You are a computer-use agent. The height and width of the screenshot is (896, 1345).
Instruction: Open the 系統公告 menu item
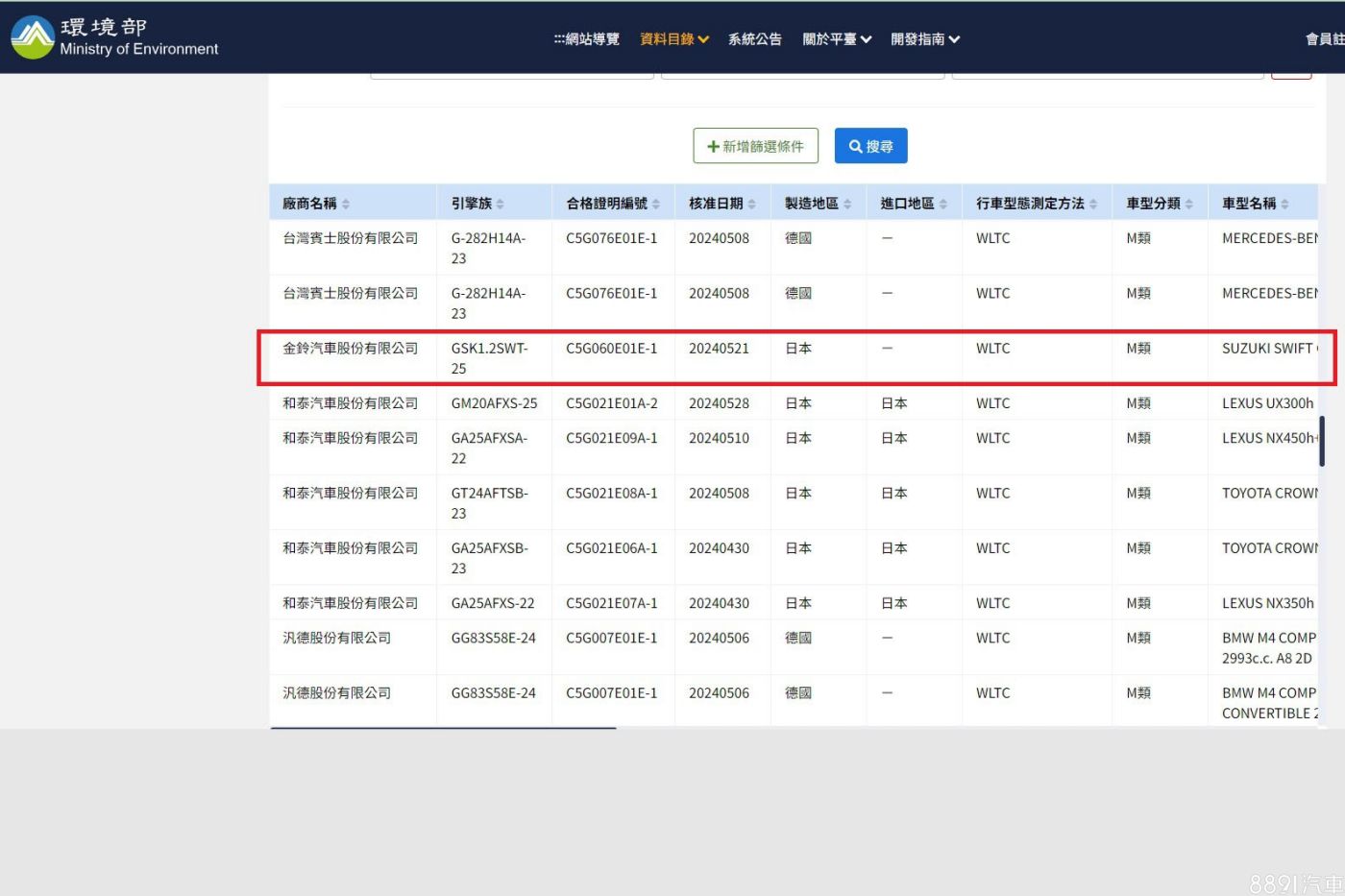click(x=754, y=39)
